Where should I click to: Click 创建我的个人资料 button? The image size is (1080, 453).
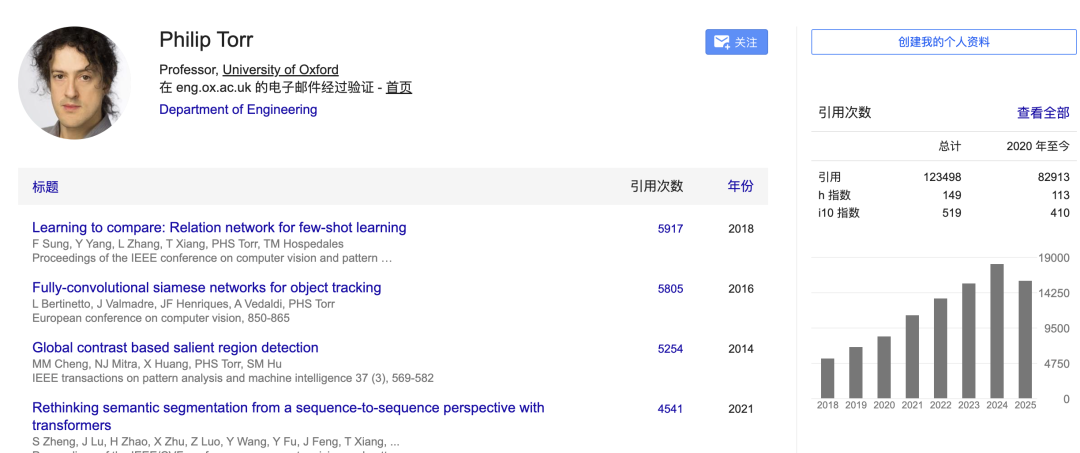click(x=943, y=42)
